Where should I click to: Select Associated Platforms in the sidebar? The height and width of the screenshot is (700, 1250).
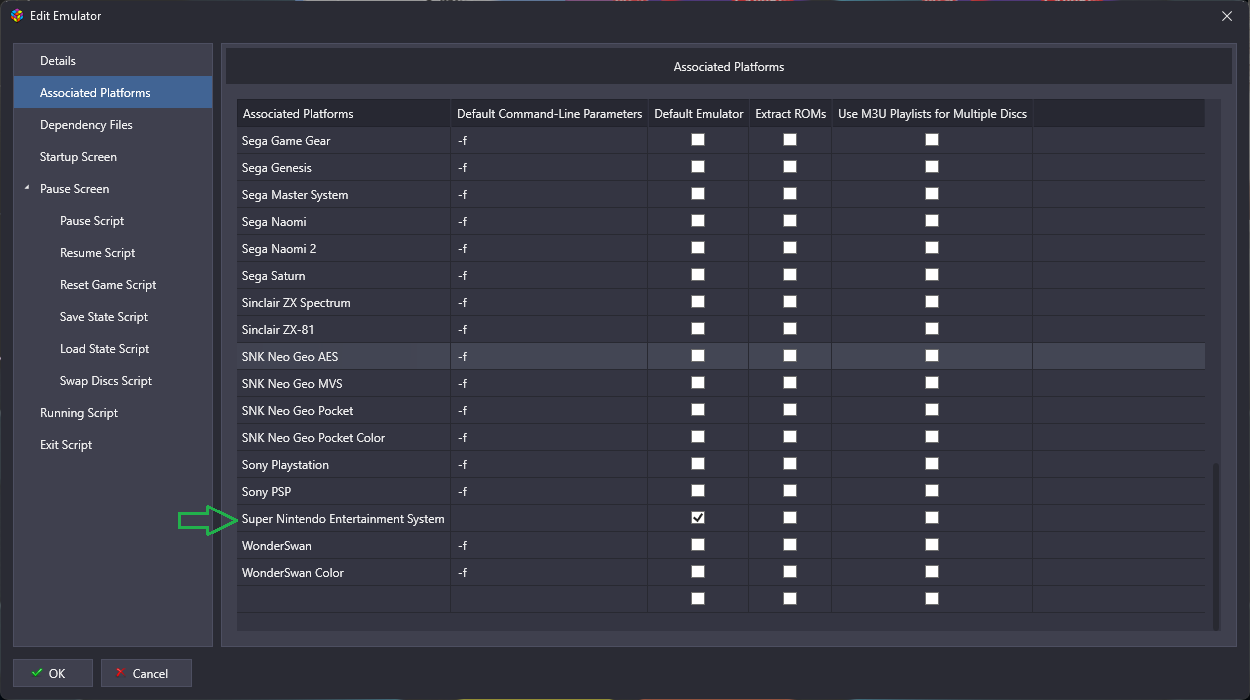[113, 93]
